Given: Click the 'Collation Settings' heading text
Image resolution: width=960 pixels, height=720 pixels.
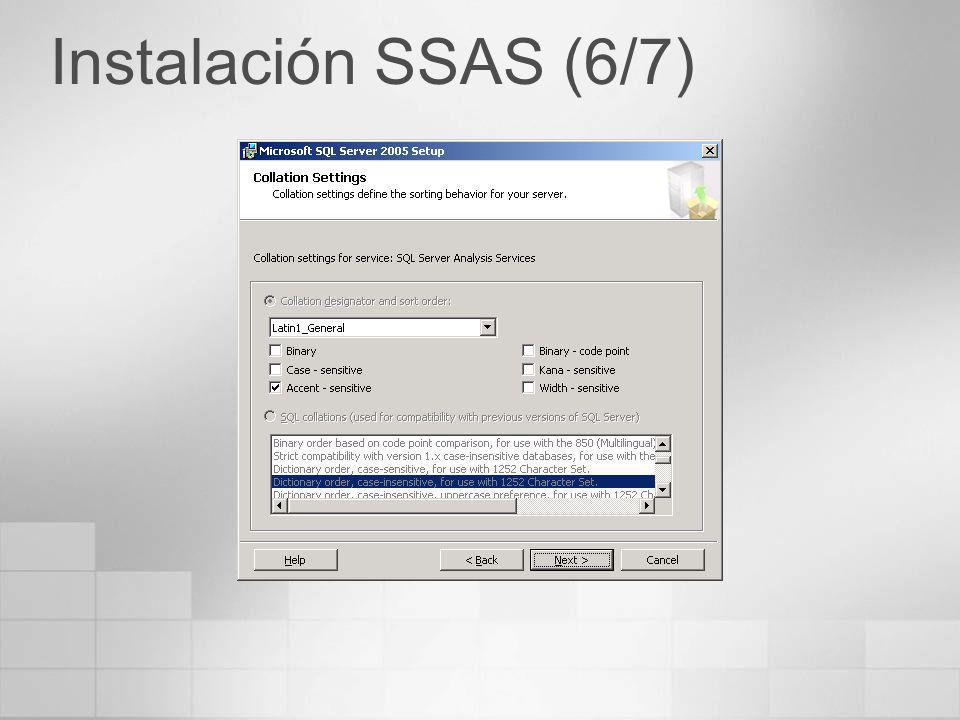Looking at the screenshot, I should (x=310, y=178).
